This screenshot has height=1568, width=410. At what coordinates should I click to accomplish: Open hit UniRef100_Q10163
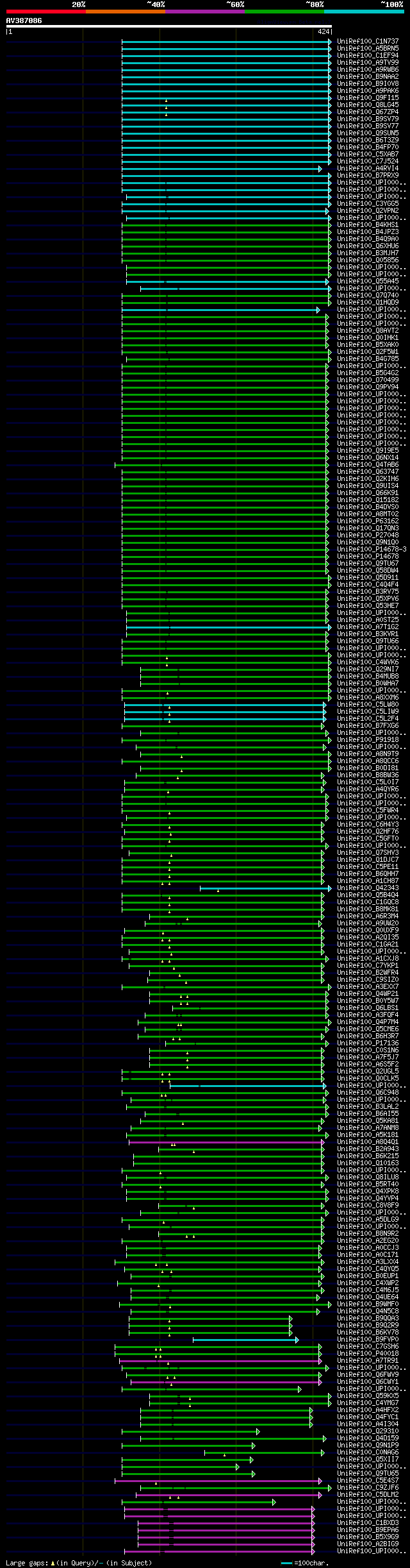[x=368, y=1163]
